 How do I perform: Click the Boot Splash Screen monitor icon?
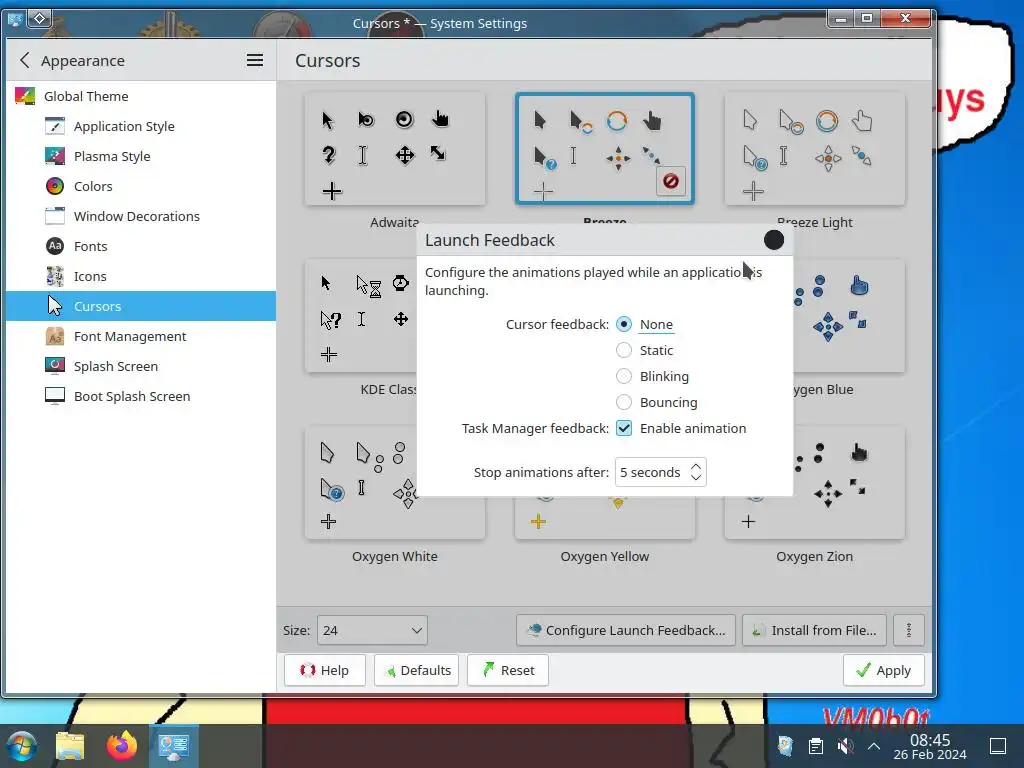(55, 396)
